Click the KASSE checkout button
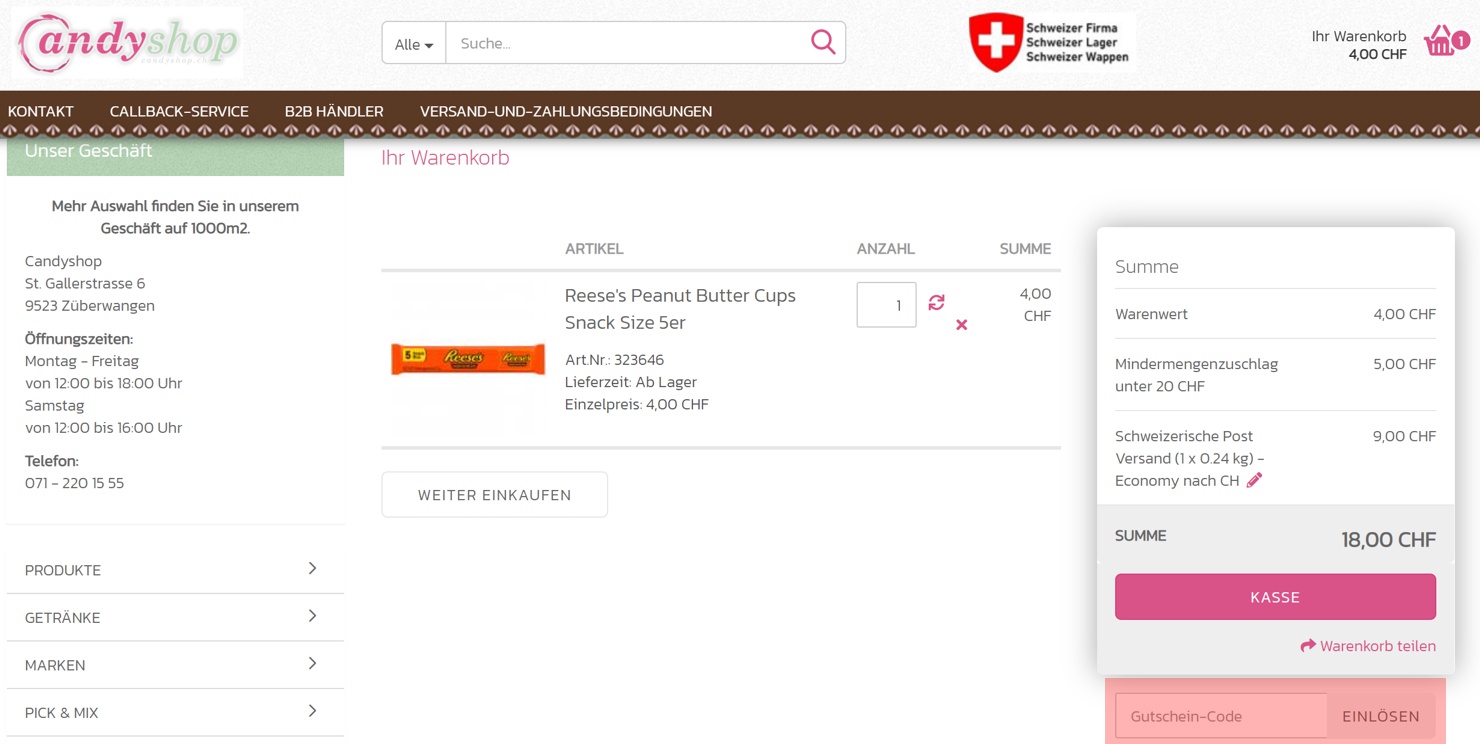 (1275, 597)
